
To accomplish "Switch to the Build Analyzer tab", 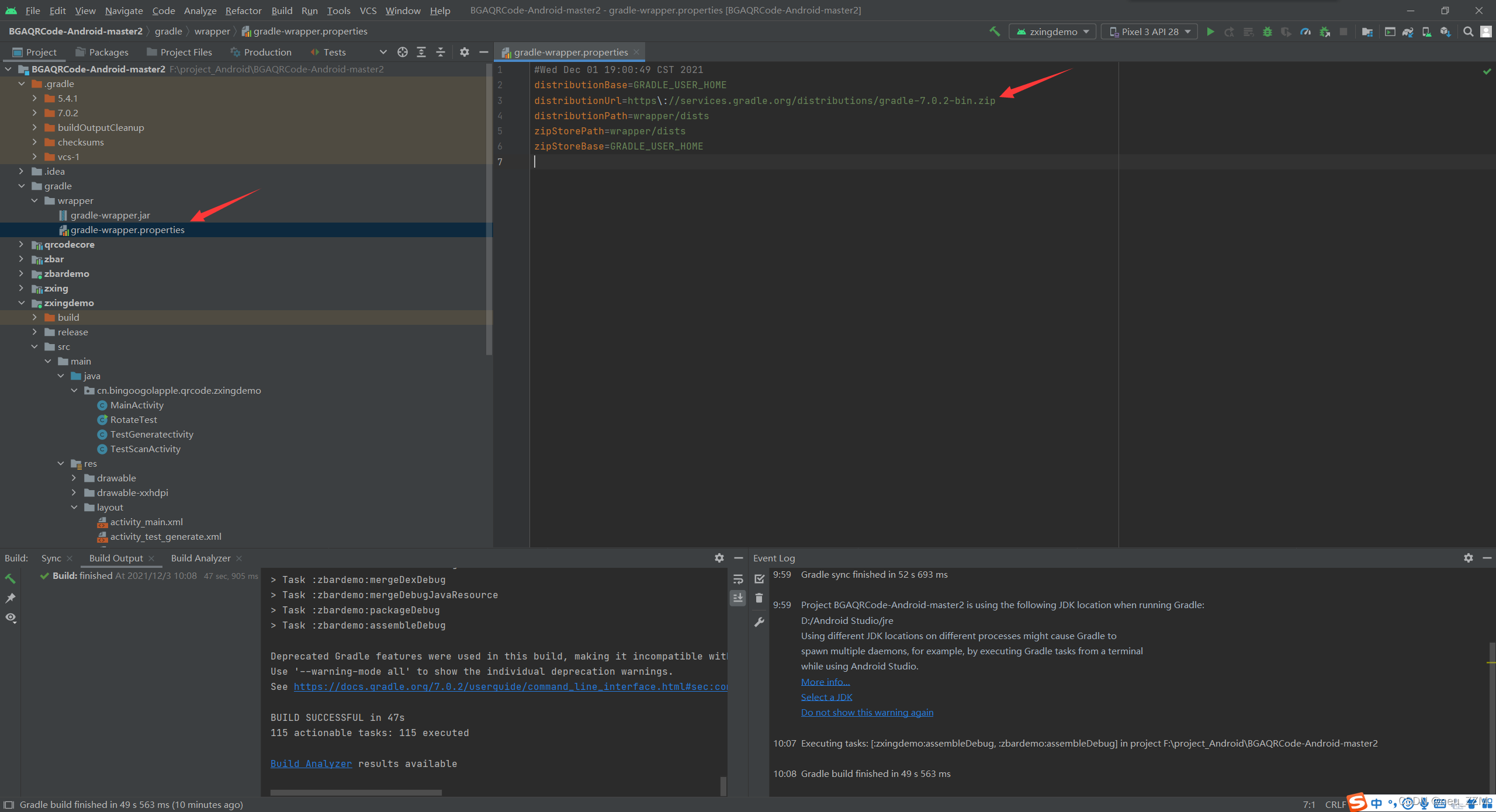I will [200, 558].
